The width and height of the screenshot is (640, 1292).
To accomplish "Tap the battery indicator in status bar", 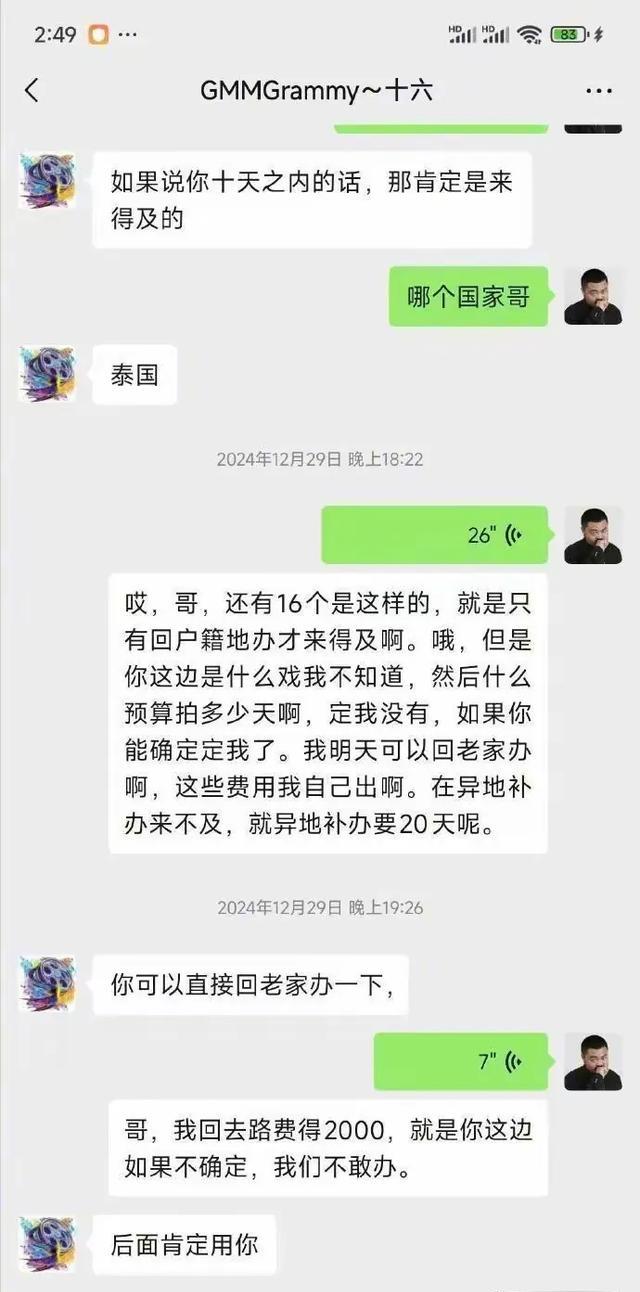I will (568, 34).
